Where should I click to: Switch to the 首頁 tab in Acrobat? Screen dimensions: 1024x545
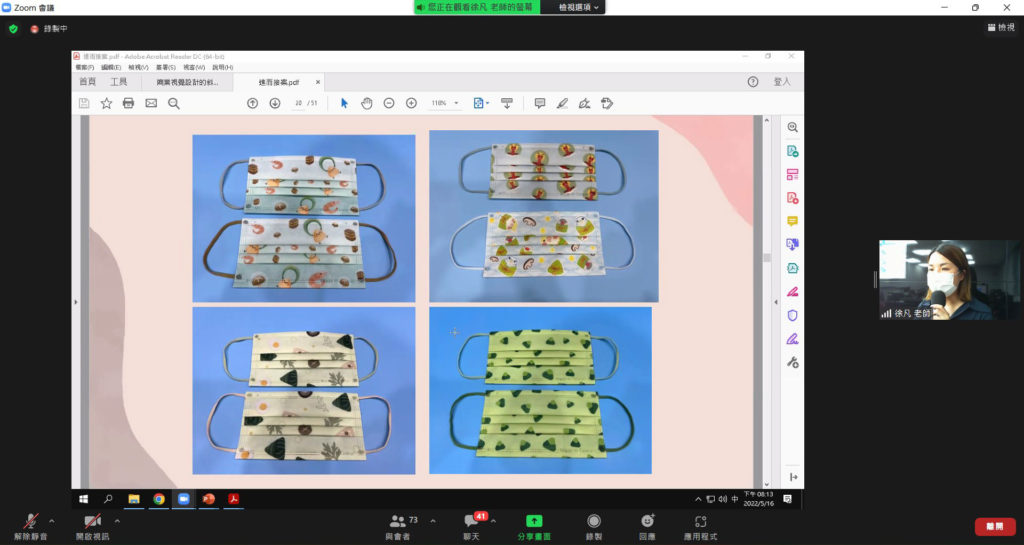88,82
